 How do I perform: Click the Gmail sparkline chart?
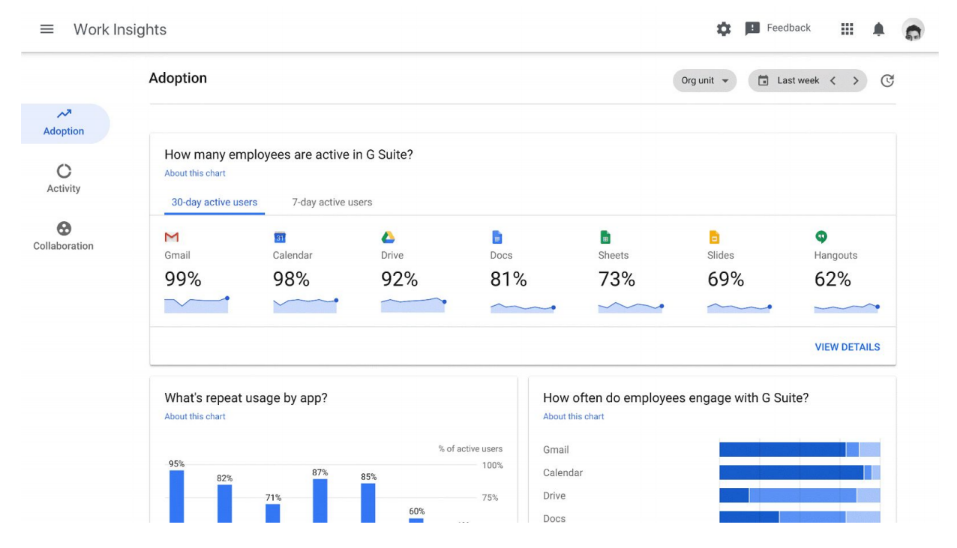tap(197, 305)
